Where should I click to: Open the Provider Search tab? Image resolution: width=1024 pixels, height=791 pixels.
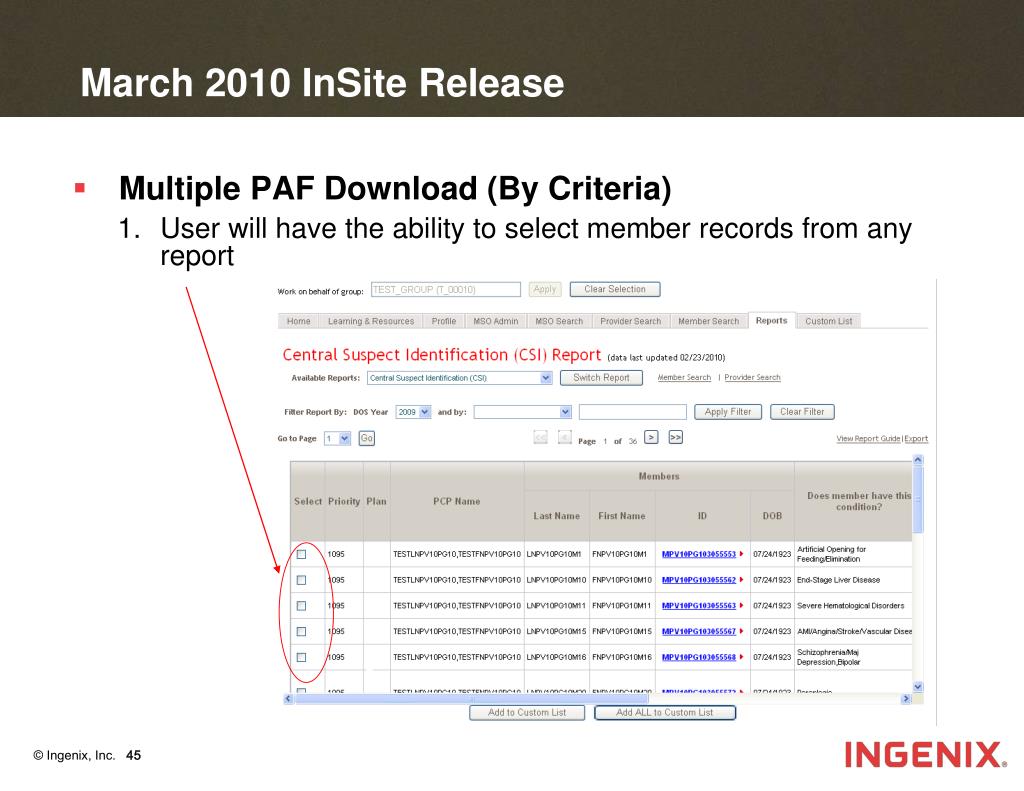(x=630, y=321)
